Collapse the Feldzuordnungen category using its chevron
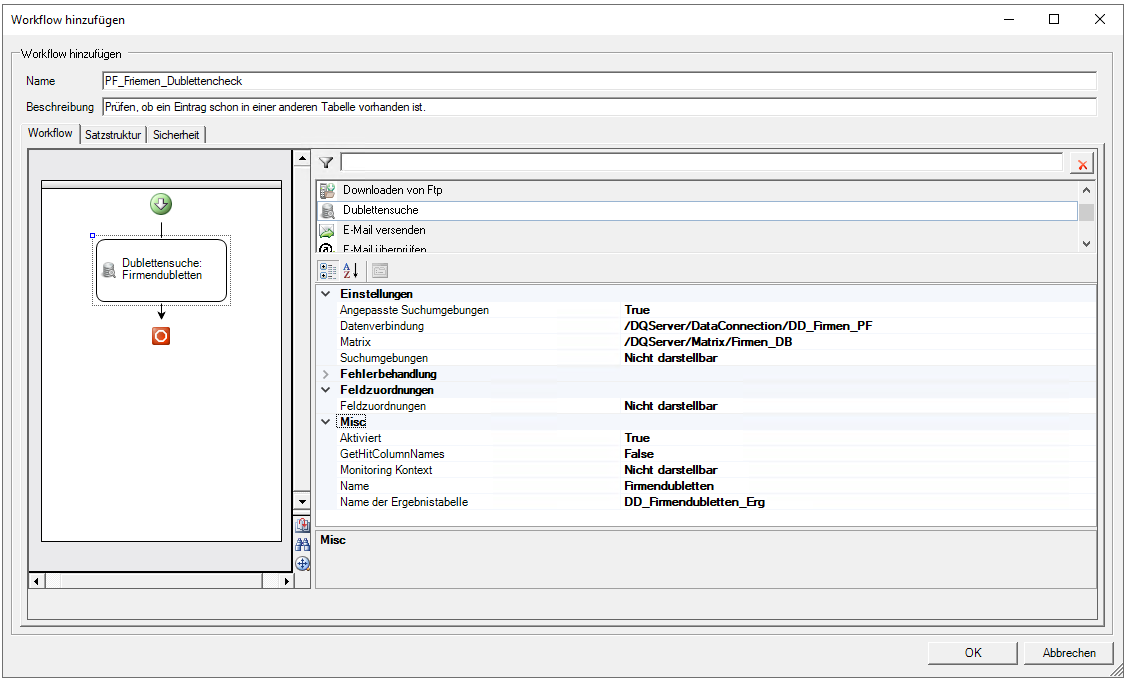The image size is (1127, 683). [326, 390]
